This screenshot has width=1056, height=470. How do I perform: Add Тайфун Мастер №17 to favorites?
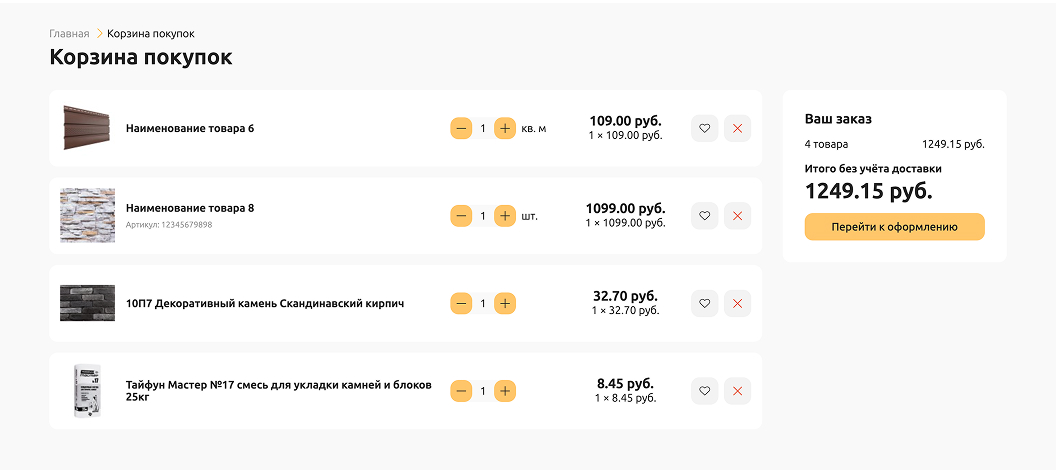tap(704, 391)
